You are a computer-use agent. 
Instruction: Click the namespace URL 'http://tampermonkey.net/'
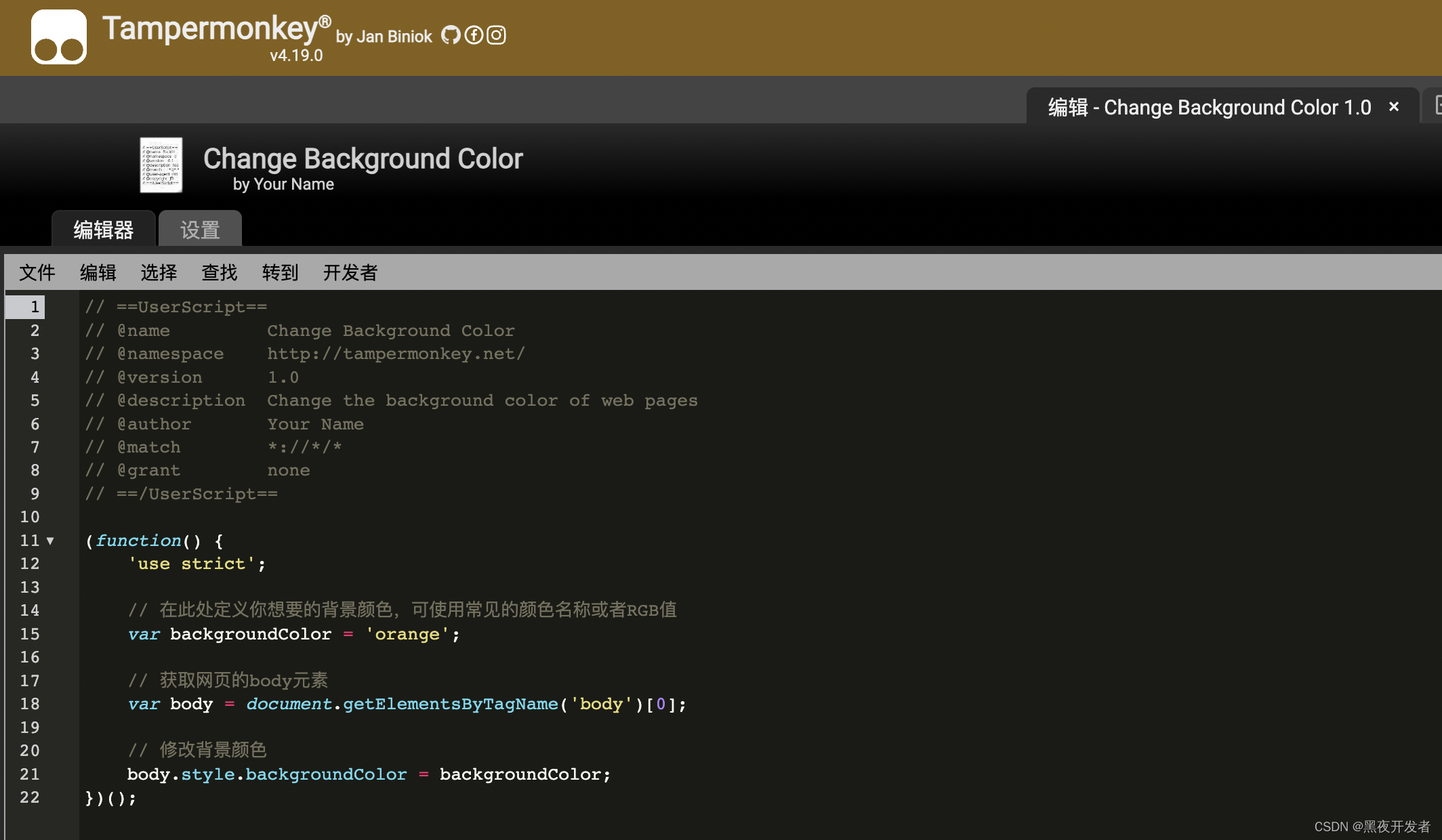[396, 354]
